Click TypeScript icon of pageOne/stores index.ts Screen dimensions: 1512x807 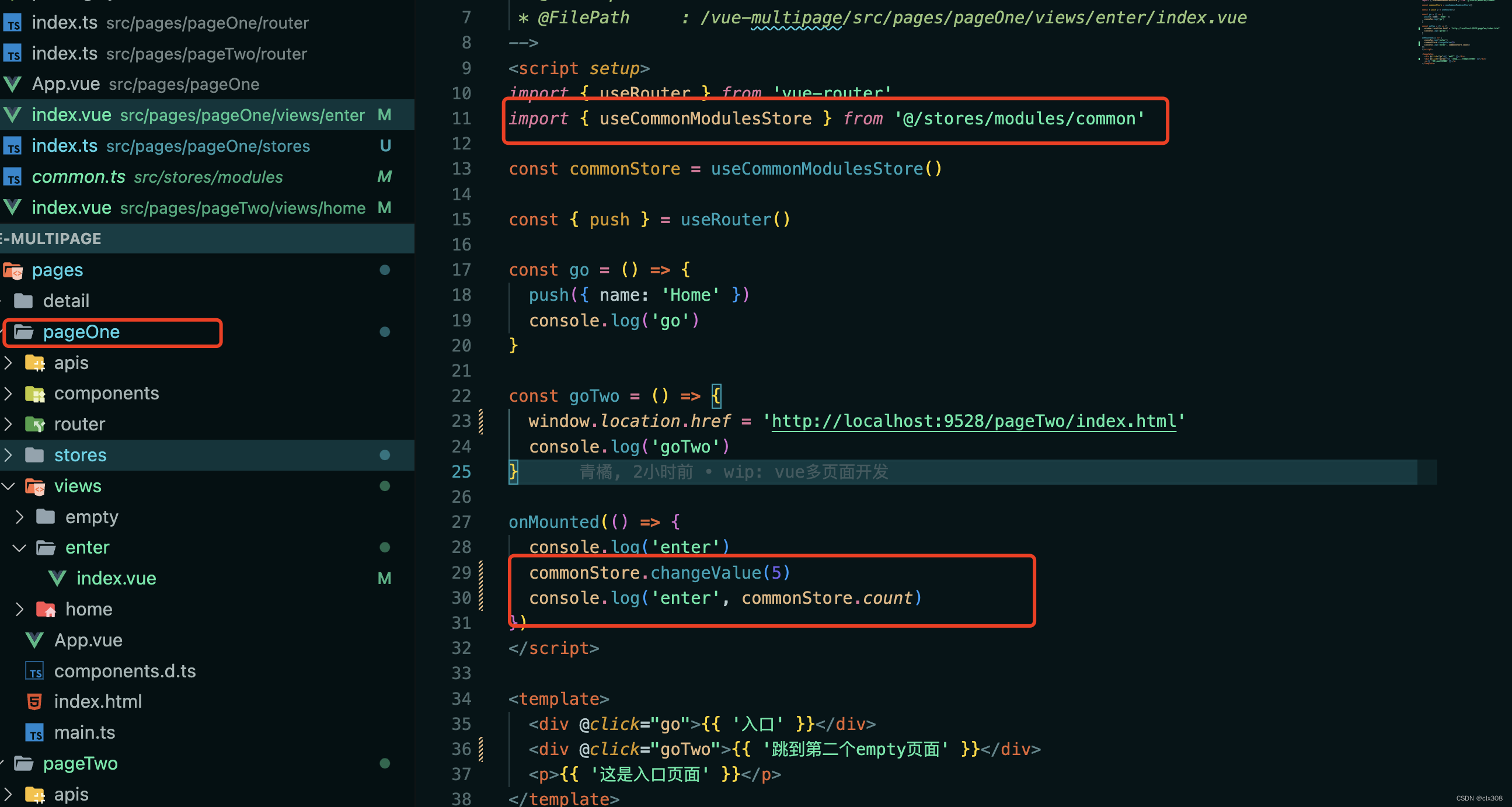[13, 146]
